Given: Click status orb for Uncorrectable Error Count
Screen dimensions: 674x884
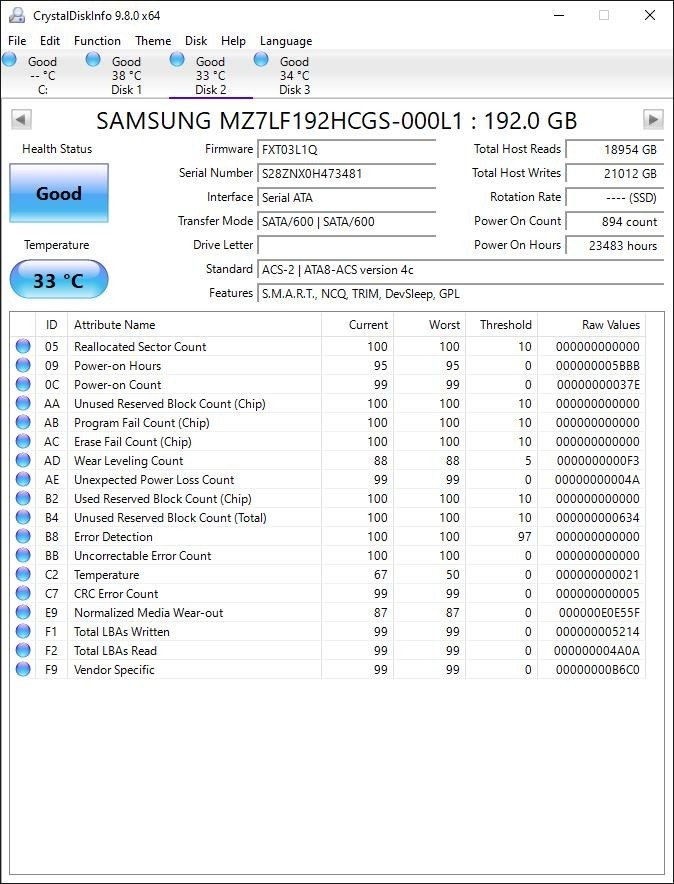Looking at the screenshot, I should [x=23, y=555].
